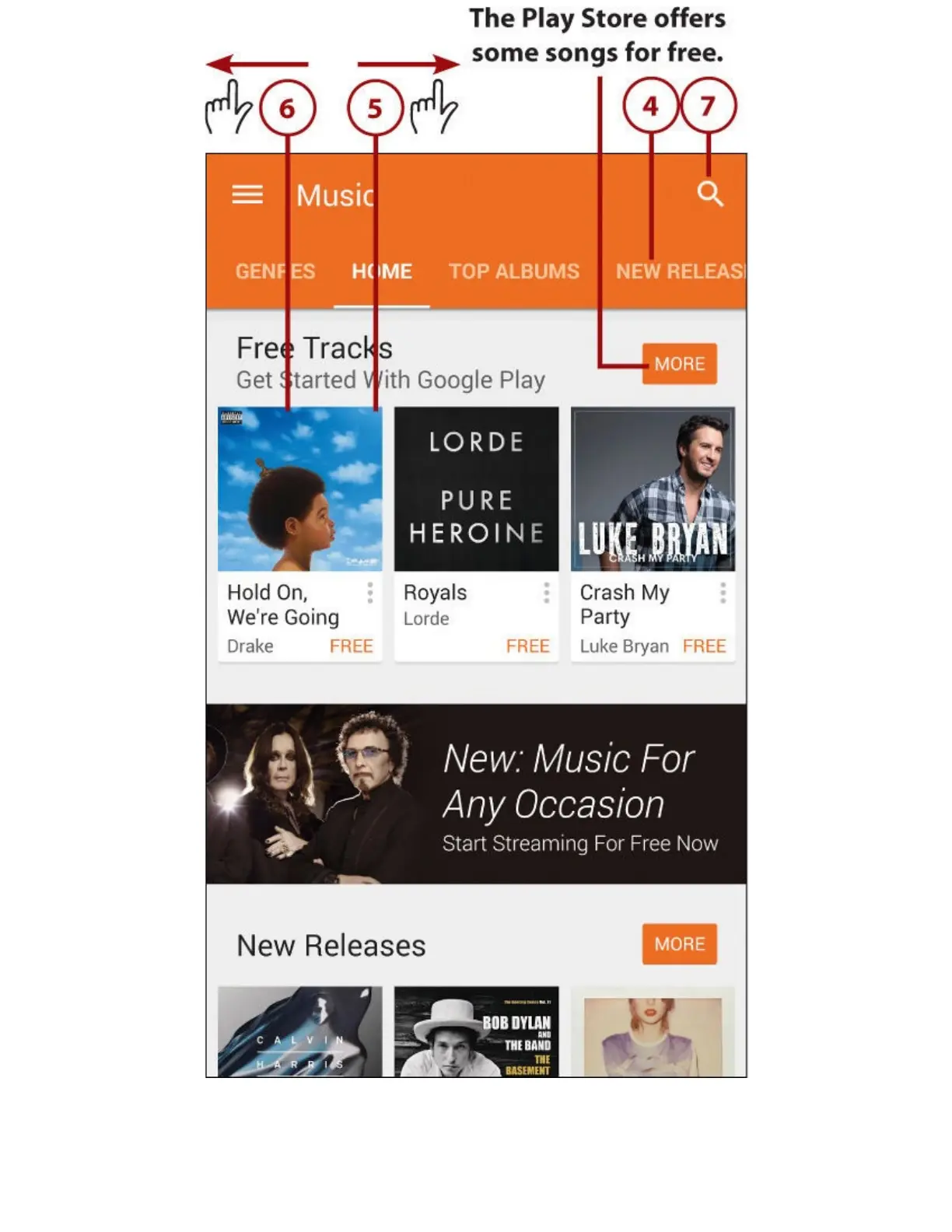The height and width of the screenshot is (1232, 952).
Task: Open the hamburger navigation menu
Action: (247, 194)
